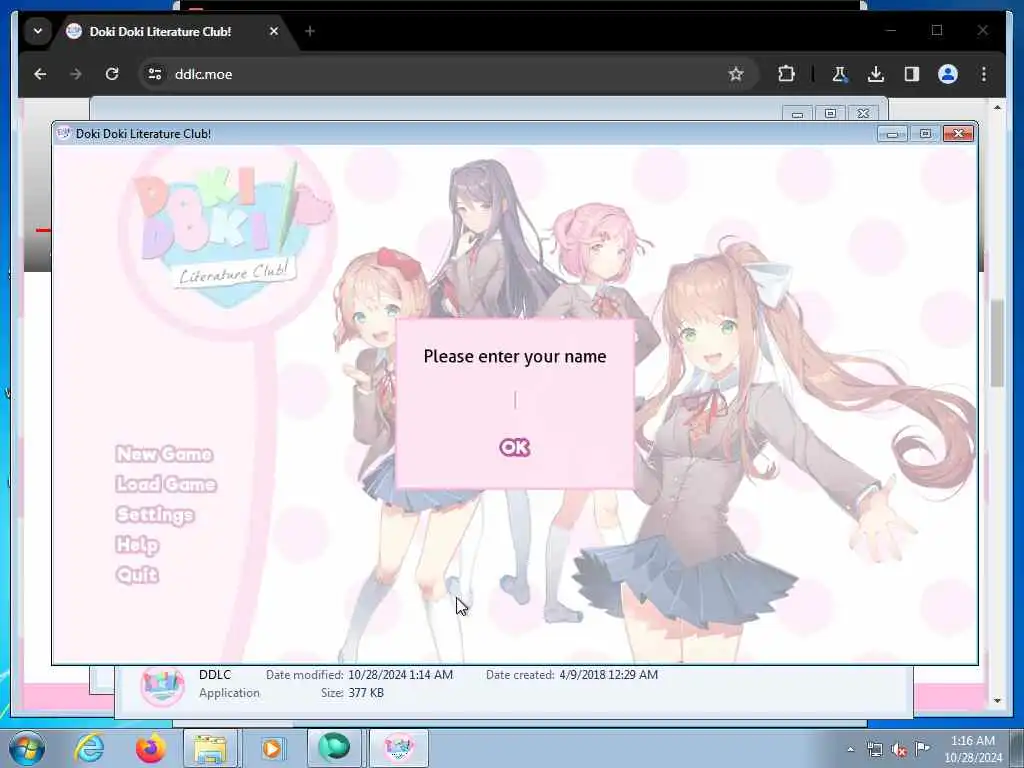Click the muted volume tray icon
Image resolution: width=1024 pixels, height=768 pixels.
pyautogui.click(x=899, y=750)
